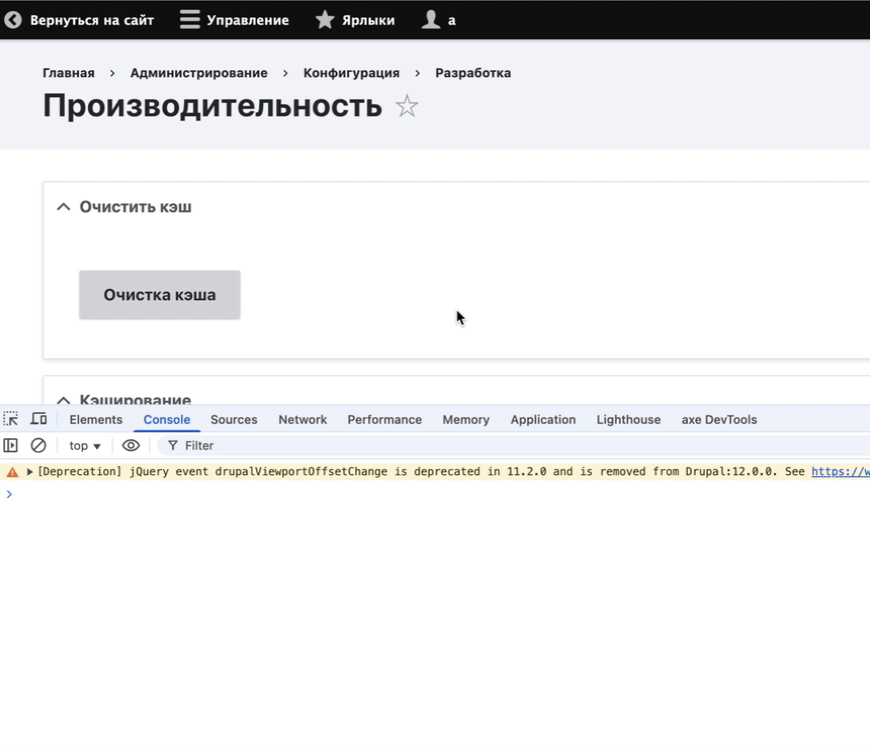870x750 pixels.
Task: Focus the console Filter input field
Action: pyautogui.click(x=513, y=445)
